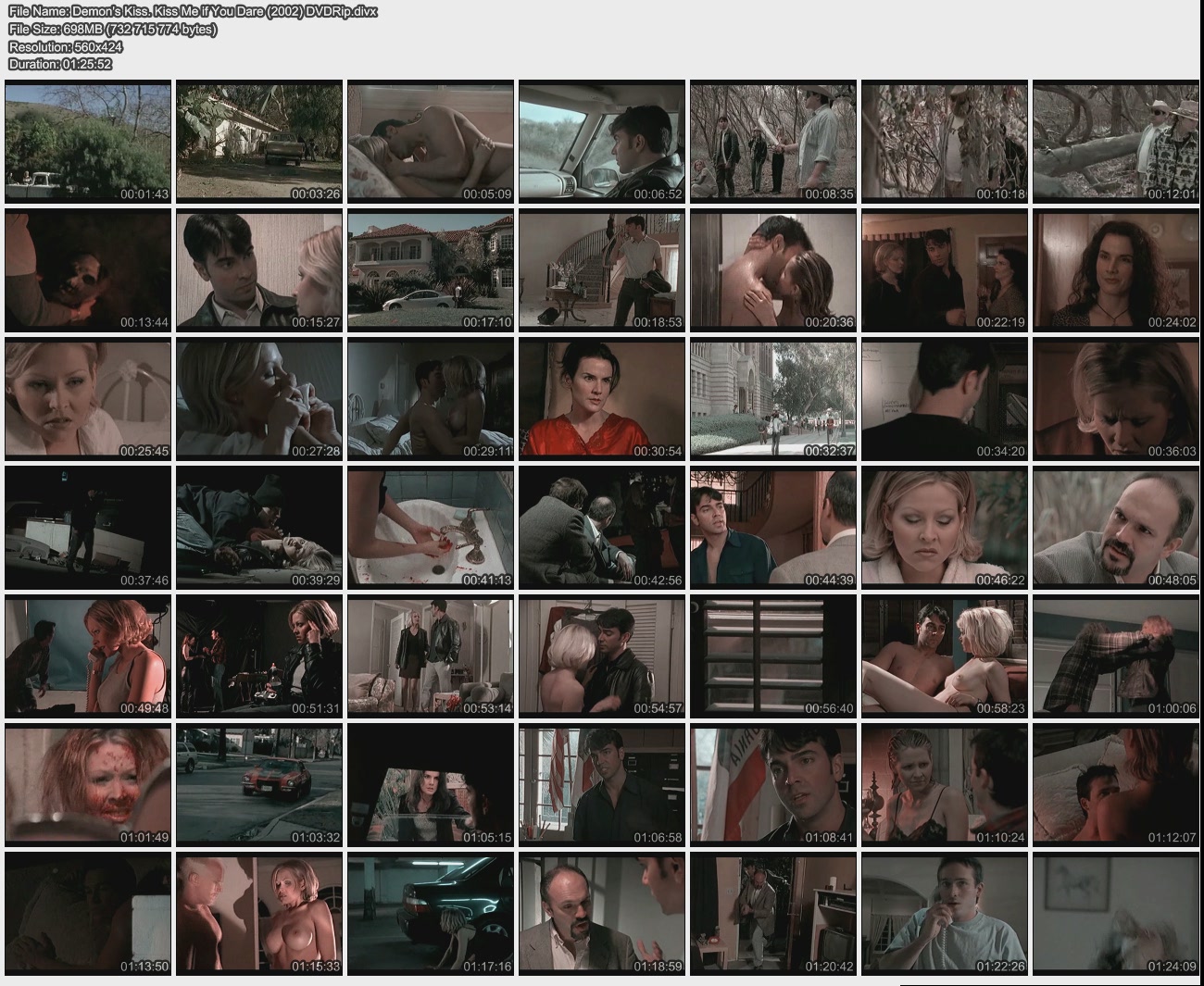Select the thumbnail stamped 00:36:03

coord(1116,399)
